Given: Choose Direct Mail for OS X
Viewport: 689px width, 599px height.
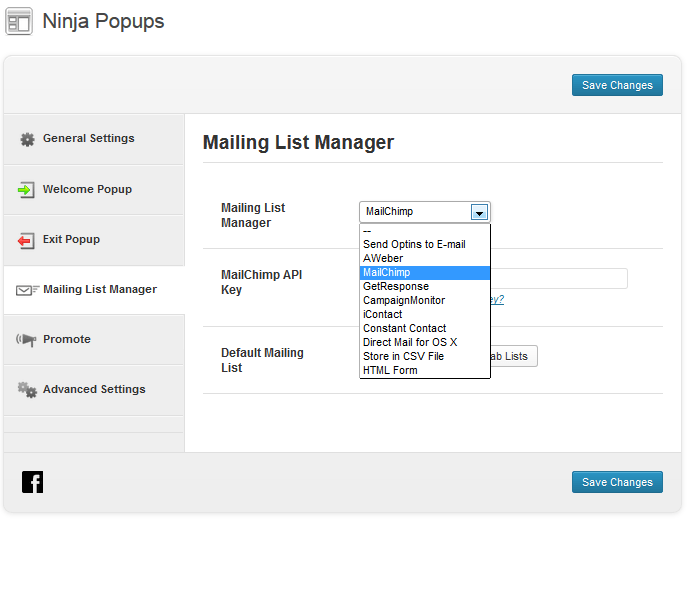Looking at the screenshot, I should [x=424, y=342].
